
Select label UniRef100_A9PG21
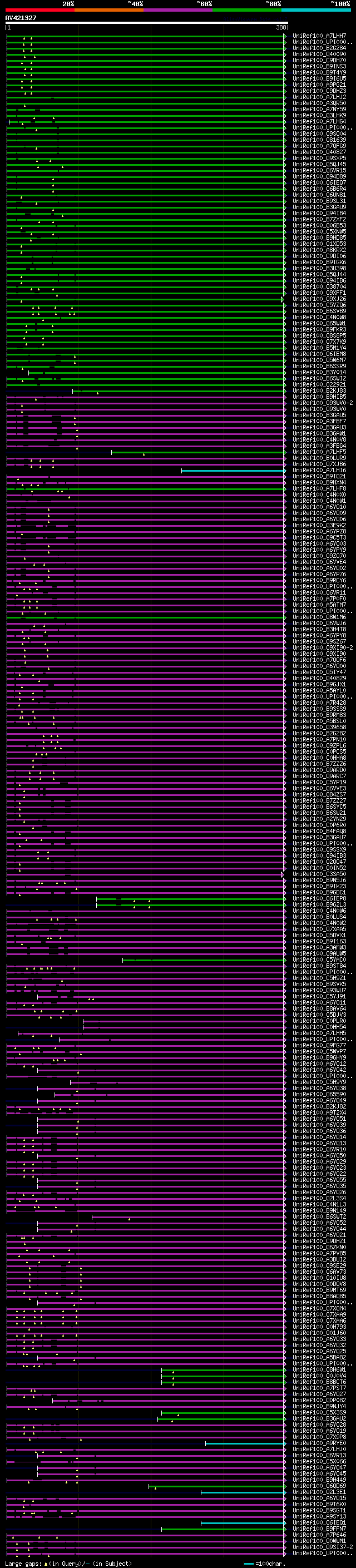click(x=319, y=85)
